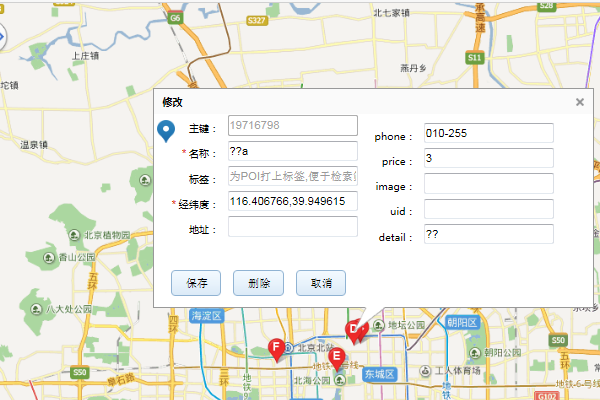Focus the 名称 input field
Screen dimensions: 600x400
293,151
